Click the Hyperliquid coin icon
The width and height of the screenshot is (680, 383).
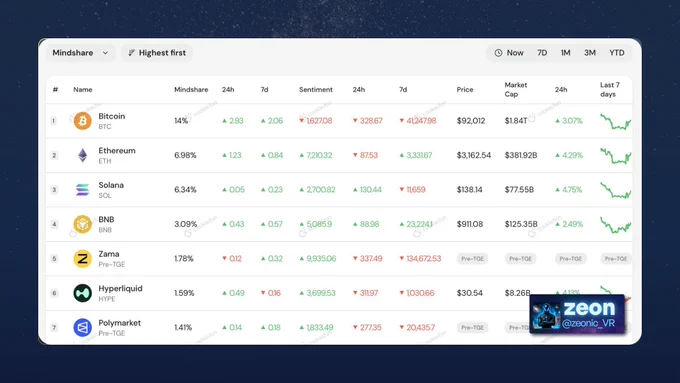coord(82,293)
